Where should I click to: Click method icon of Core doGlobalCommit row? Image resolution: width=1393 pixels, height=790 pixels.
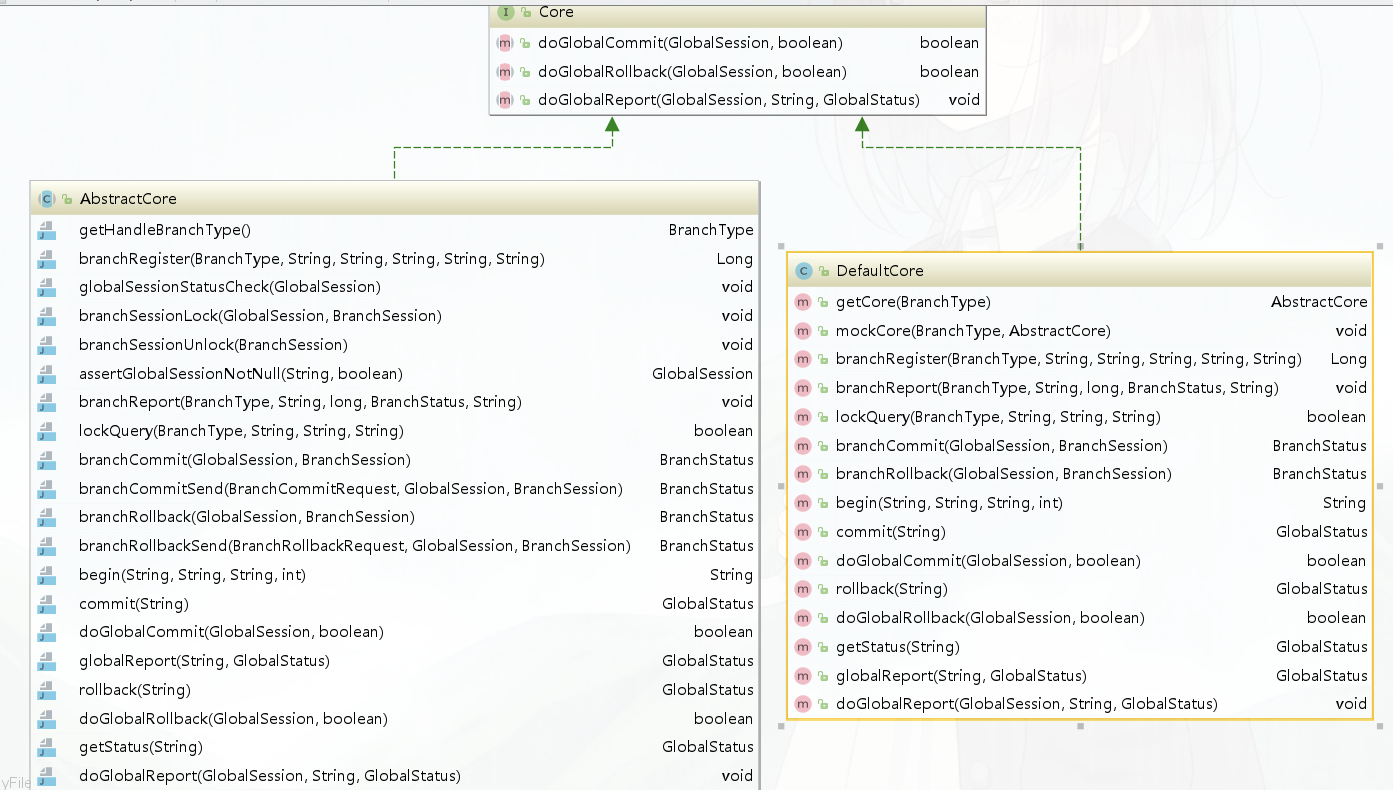coord(505,43)
